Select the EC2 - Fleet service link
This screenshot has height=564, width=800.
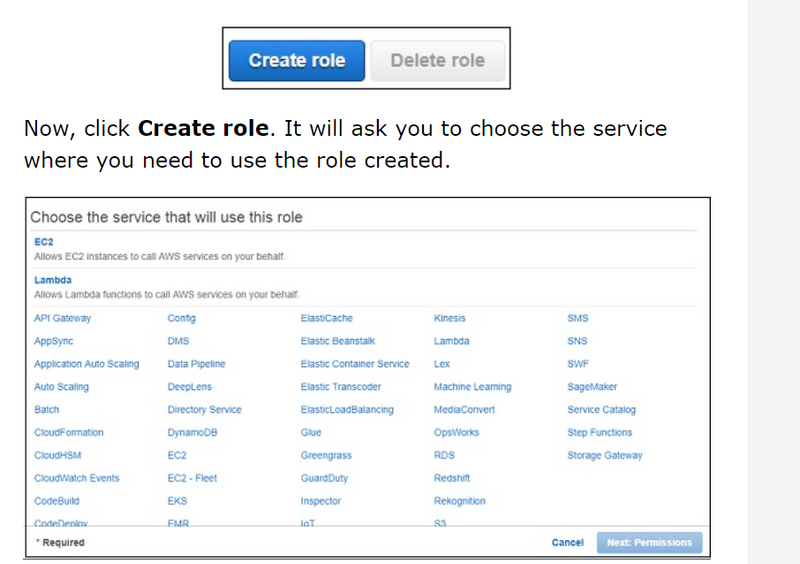tap(193, 478)
